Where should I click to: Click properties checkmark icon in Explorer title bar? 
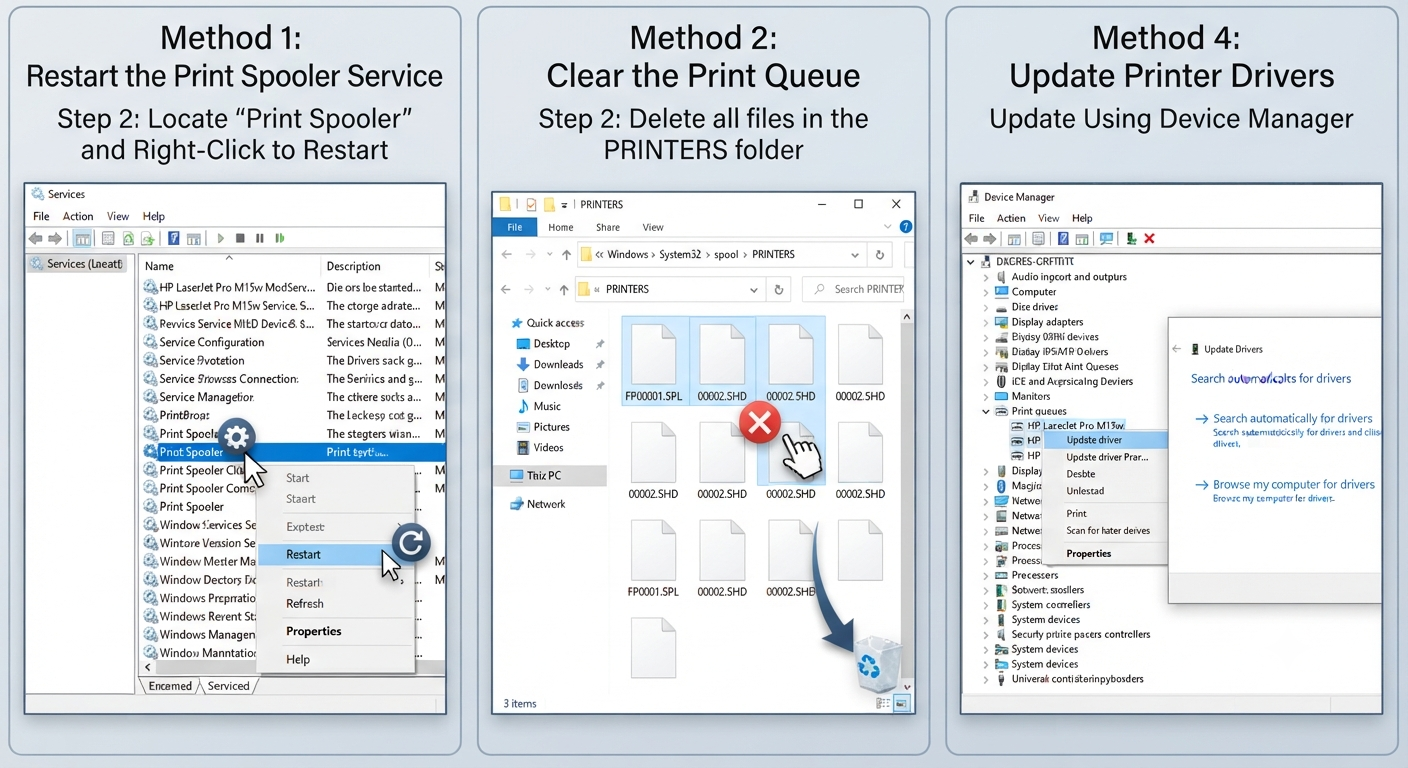pos(532,204)
